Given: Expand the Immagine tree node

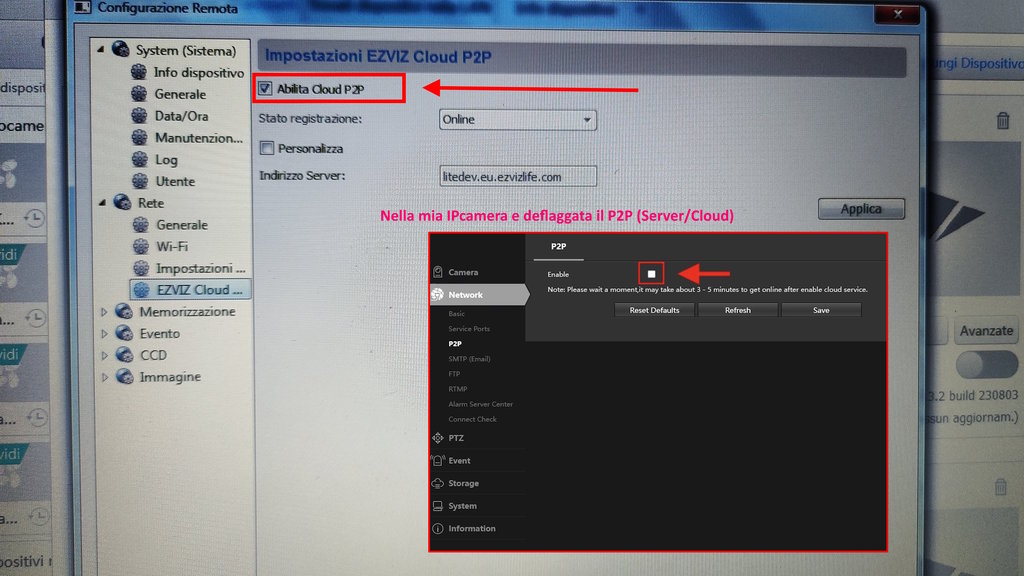Looking at the screenshot, I should (x=104, y=377).
